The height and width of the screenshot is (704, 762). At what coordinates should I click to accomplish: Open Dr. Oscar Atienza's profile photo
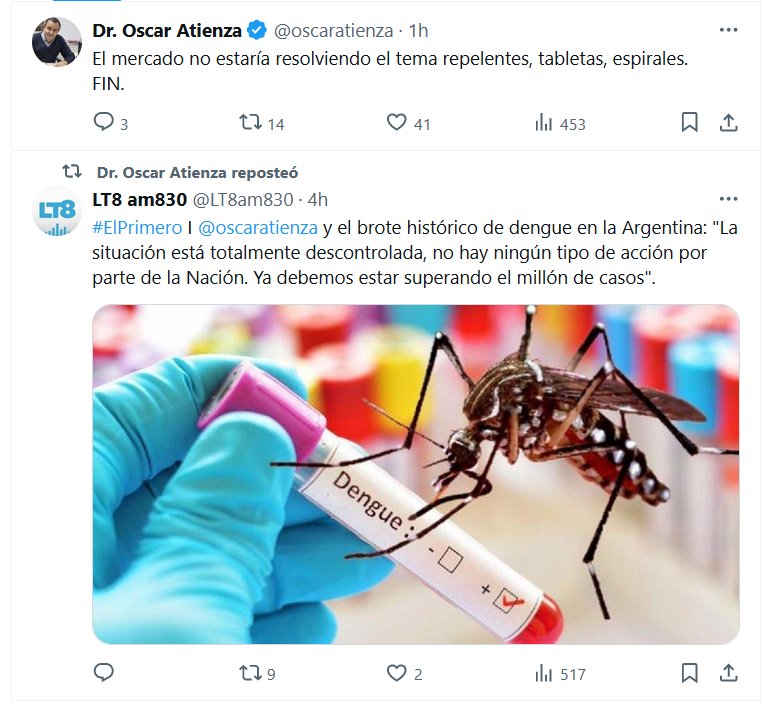pyautogui.click(x=57, y=42)
